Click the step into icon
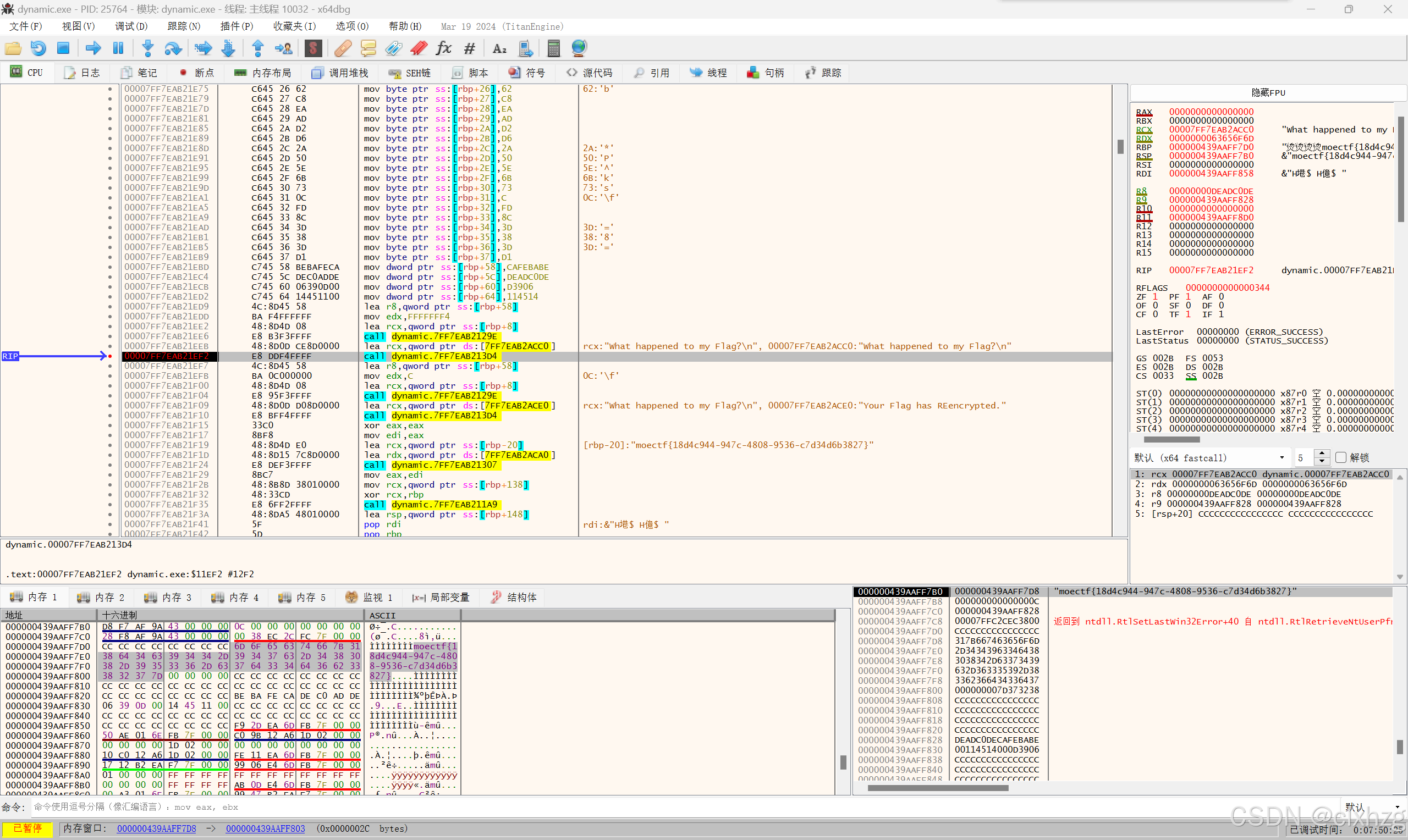Image resolution: width=1408 pixels, height=840 pixels. [x=148, y=48]
